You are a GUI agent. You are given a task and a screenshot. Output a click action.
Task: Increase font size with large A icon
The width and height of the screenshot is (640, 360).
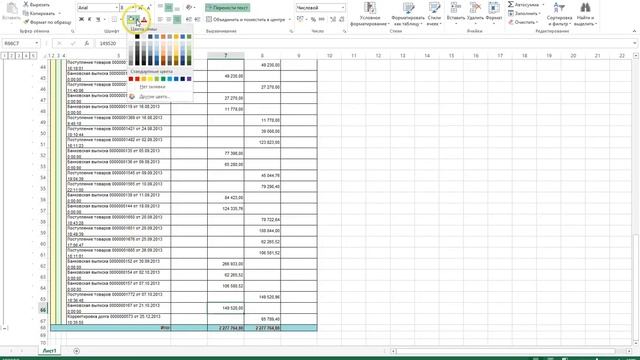[x=141, y=8]
